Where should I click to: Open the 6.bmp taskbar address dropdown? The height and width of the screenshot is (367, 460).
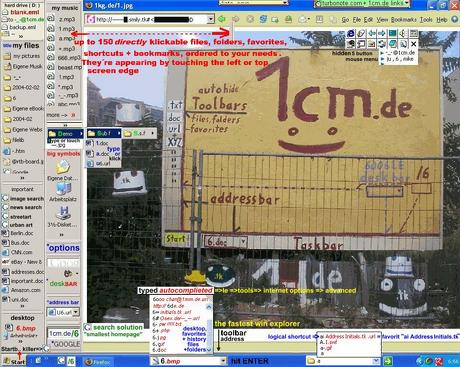tap(223, 361)
